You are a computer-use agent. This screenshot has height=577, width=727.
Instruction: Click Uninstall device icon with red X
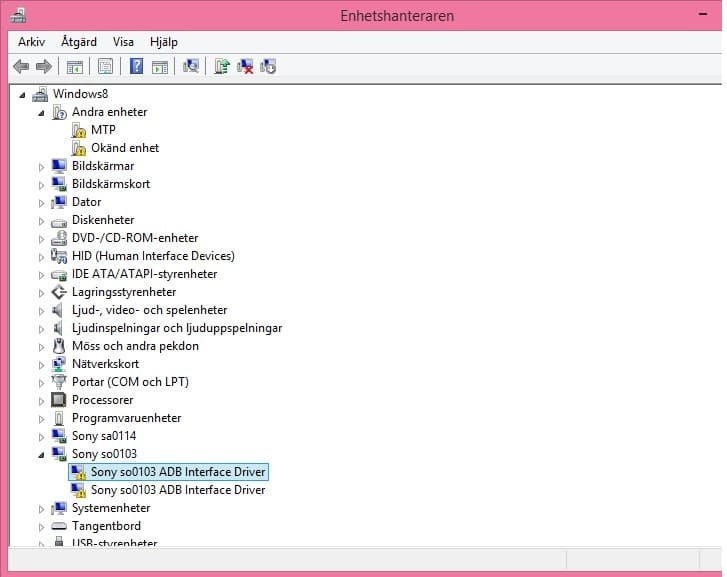(245, 67)
